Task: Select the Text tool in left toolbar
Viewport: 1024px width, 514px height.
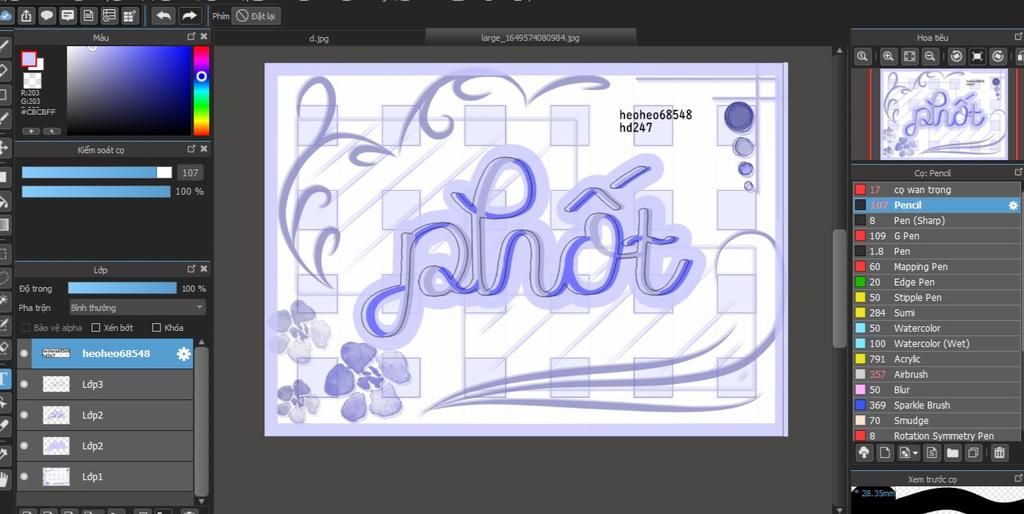Action: coord(5,379)
